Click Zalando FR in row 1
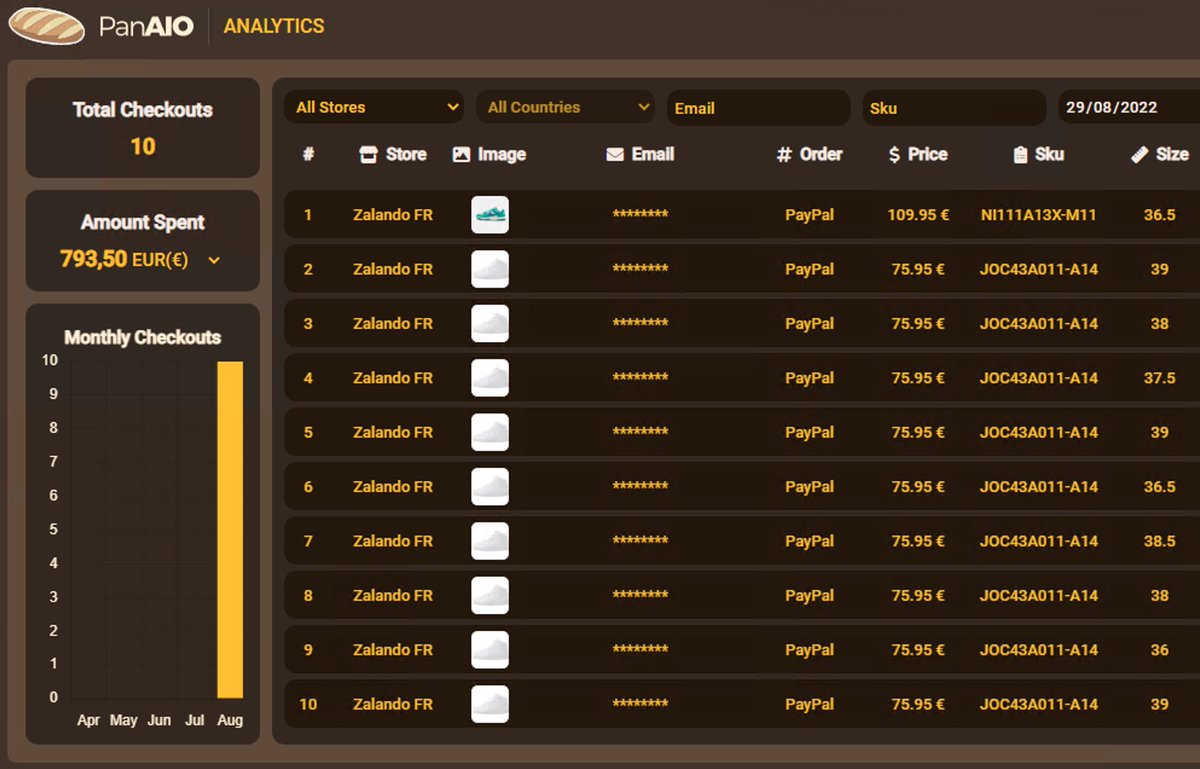Viewport: 1200px width, 769px height. [393, 215]
